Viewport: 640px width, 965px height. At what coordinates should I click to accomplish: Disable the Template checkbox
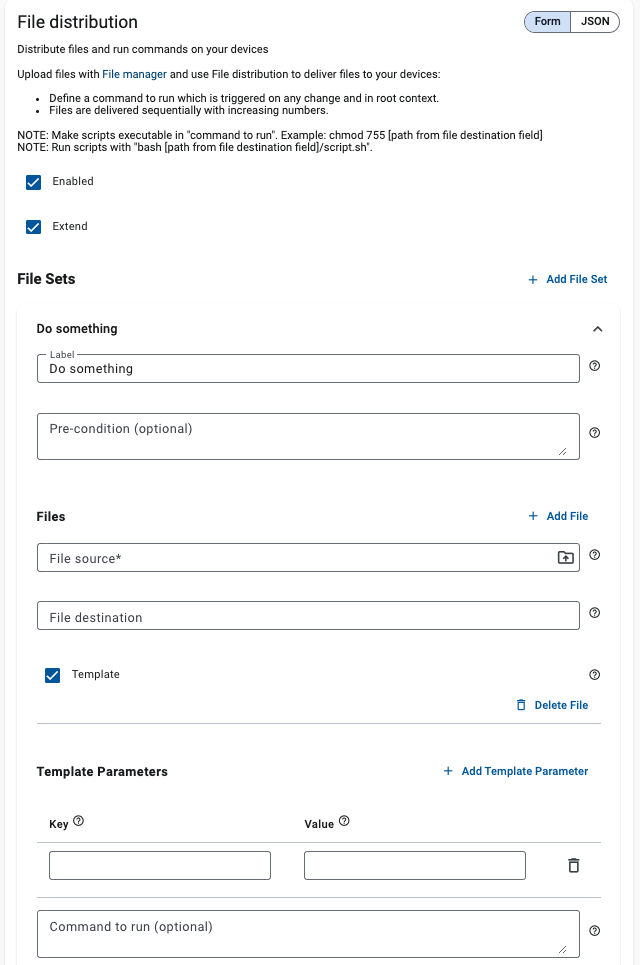coord(53,675)
